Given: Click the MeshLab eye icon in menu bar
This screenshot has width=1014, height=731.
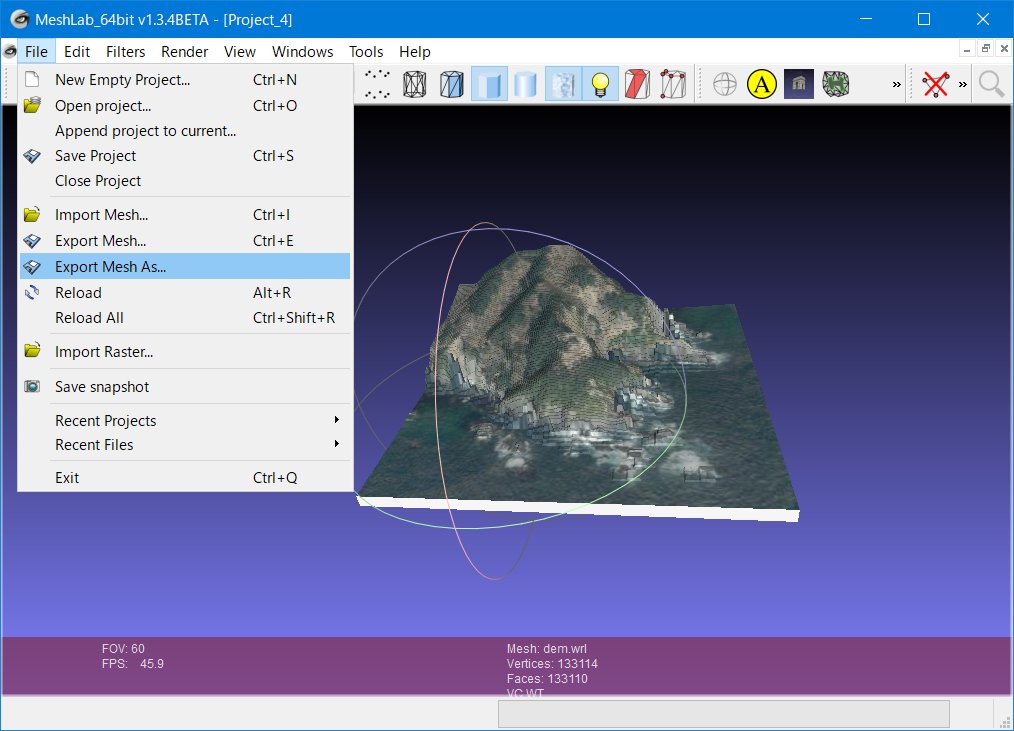Looking at the screenshot, I should [10, 51].
